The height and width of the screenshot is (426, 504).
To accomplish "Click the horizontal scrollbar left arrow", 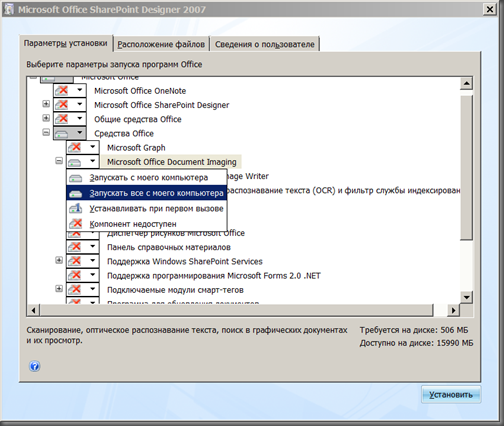I will point(33,310).
